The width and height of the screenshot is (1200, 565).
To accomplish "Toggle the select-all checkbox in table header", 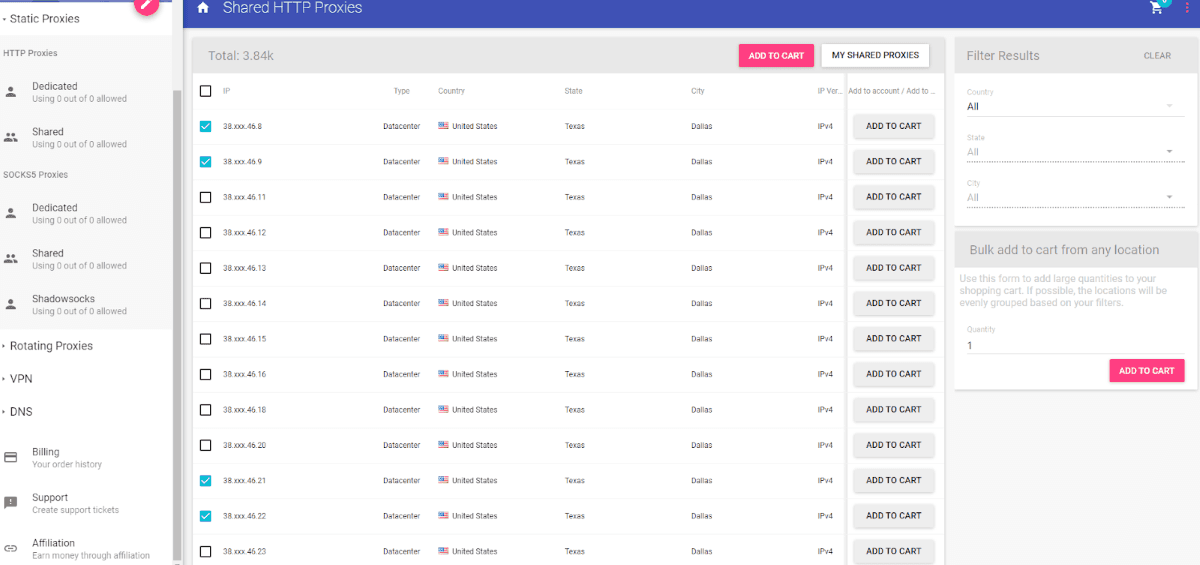I will (x=205, y=91).
